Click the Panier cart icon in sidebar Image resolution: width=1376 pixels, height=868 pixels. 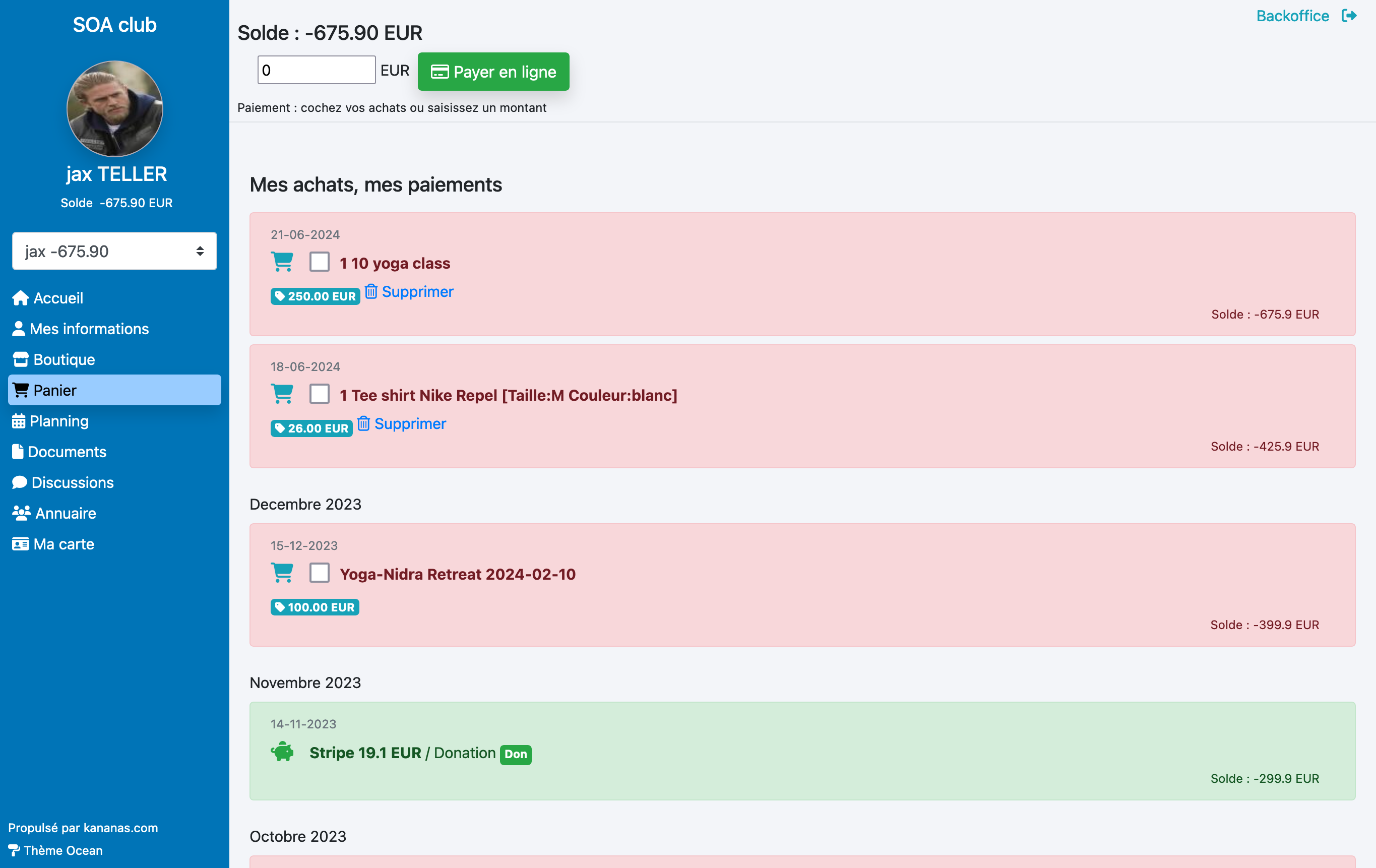(x=21, y=390)
